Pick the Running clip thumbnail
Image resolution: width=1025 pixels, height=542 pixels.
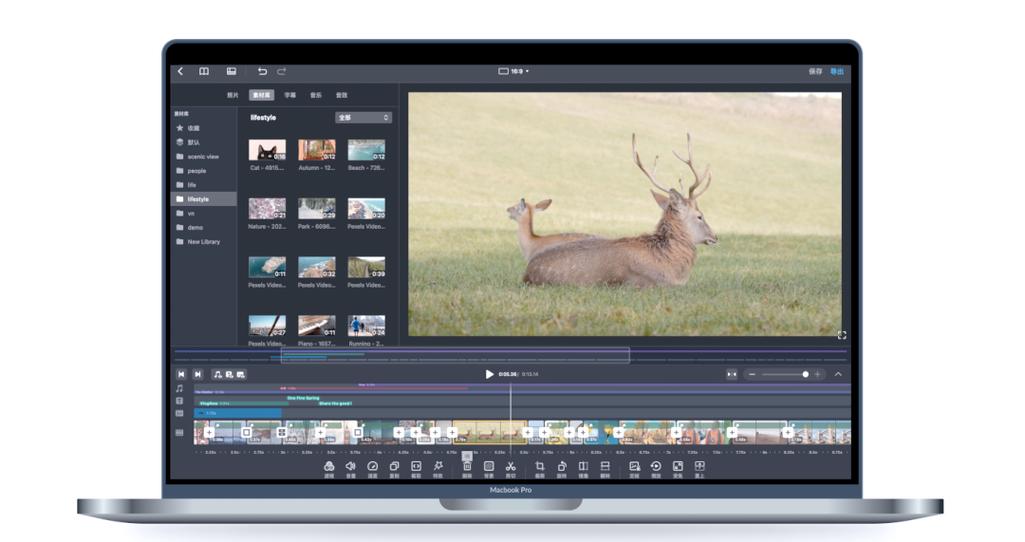[x=367, y=326]
